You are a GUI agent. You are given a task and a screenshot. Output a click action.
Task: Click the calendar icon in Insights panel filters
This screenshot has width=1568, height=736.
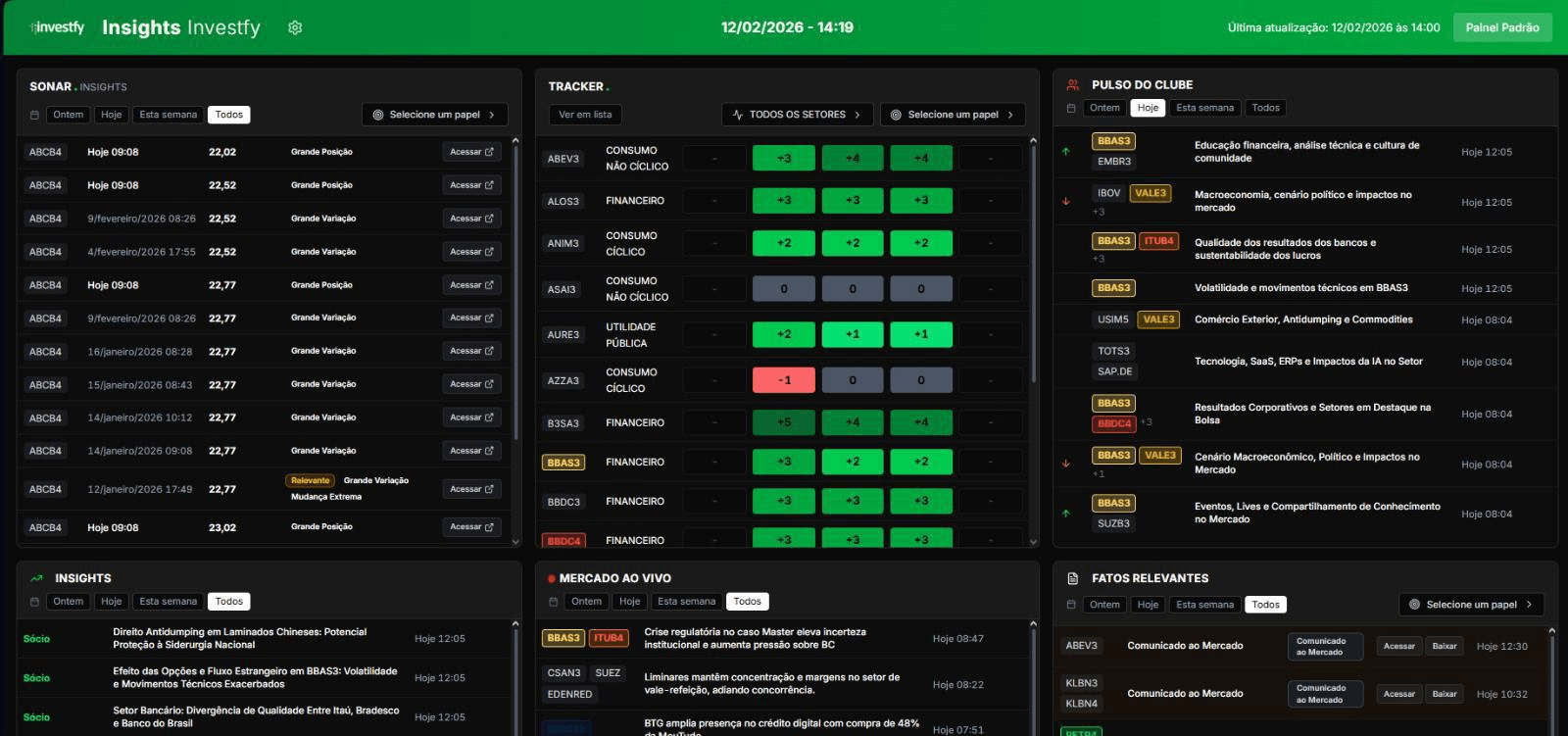pyautogui.click(x=34, y=602)
